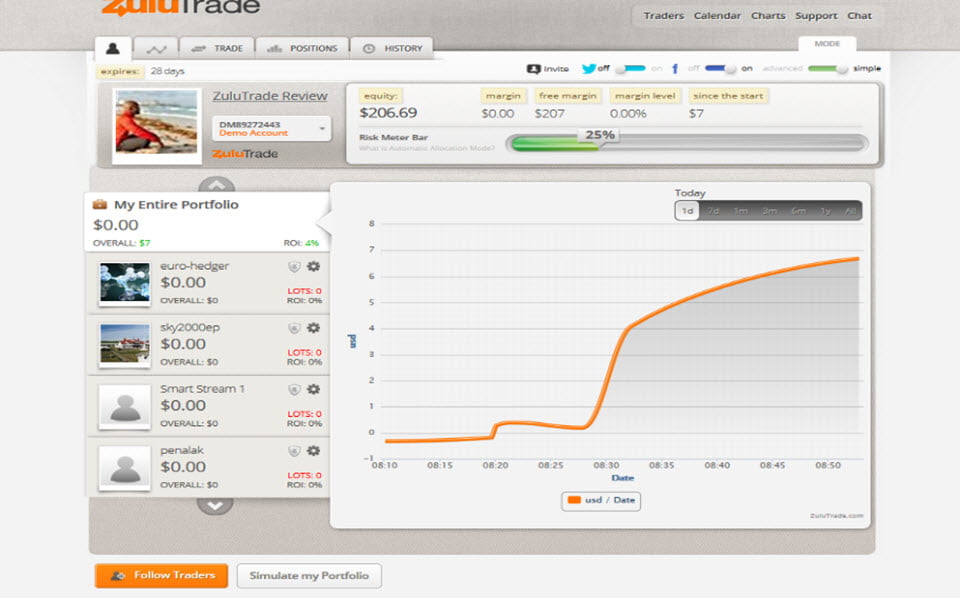Open settings gear for euro-hedger

click(313, 266)
